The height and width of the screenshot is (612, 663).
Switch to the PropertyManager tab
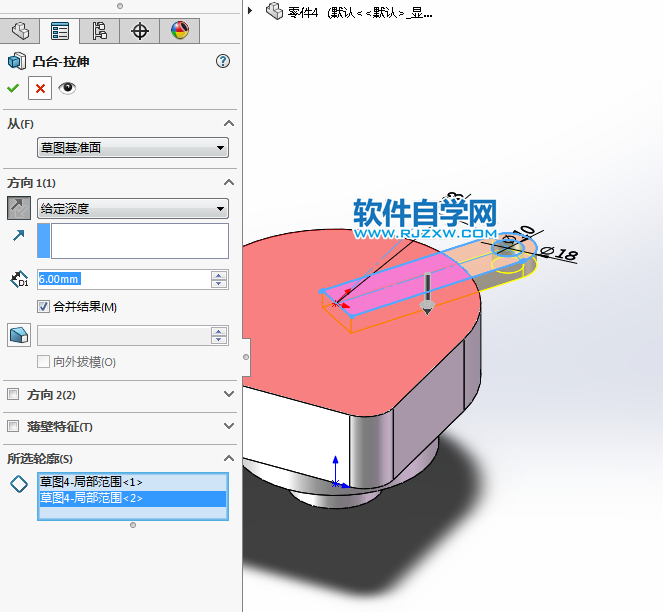click(60, 31)
